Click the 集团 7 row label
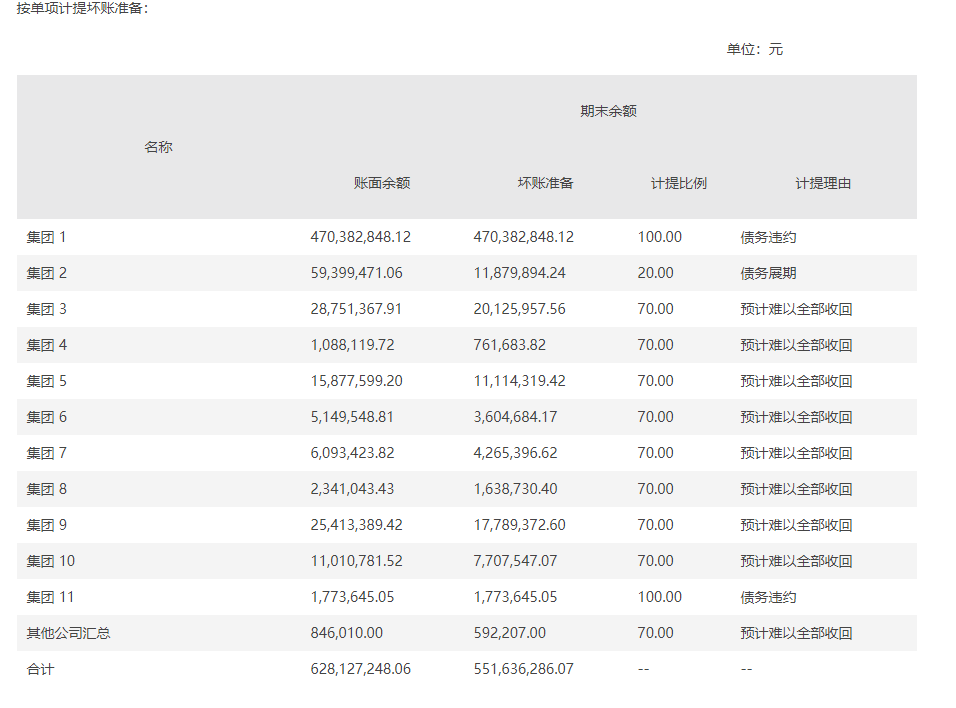The image size is (956, 708). coord(47,453)
